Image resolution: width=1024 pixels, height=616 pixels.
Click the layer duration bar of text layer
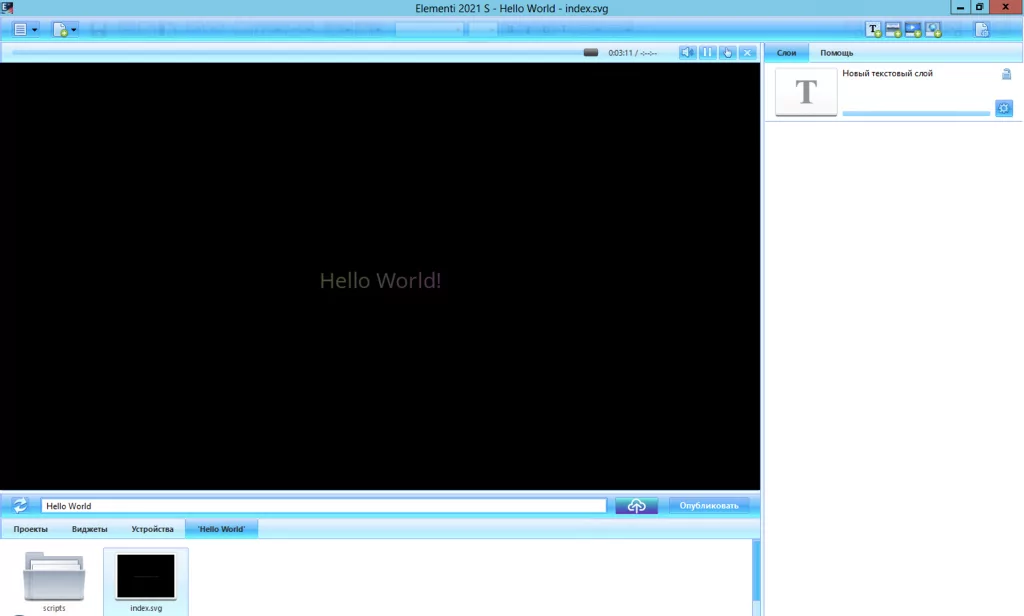click(915, 113)
